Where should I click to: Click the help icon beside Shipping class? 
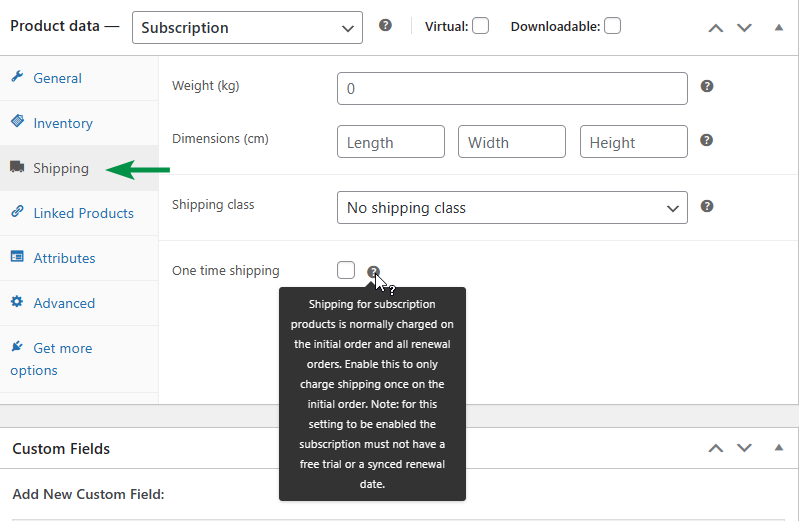pyautogui.click(x=706, y=206)
